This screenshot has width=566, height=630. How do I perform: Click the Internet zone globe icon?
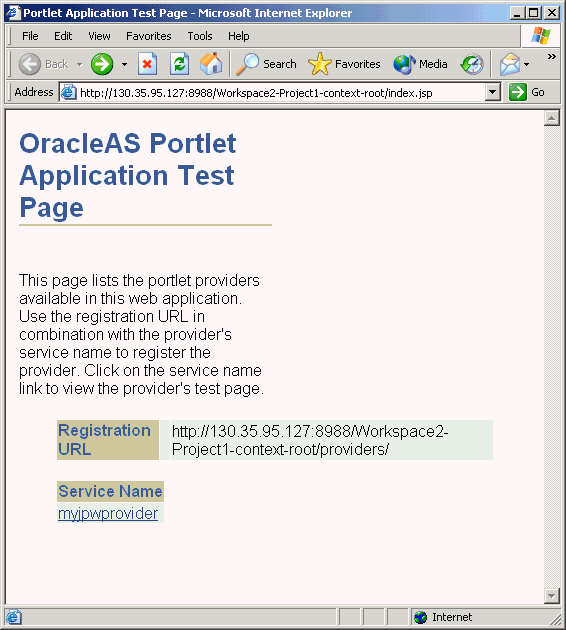click(421, 617)
